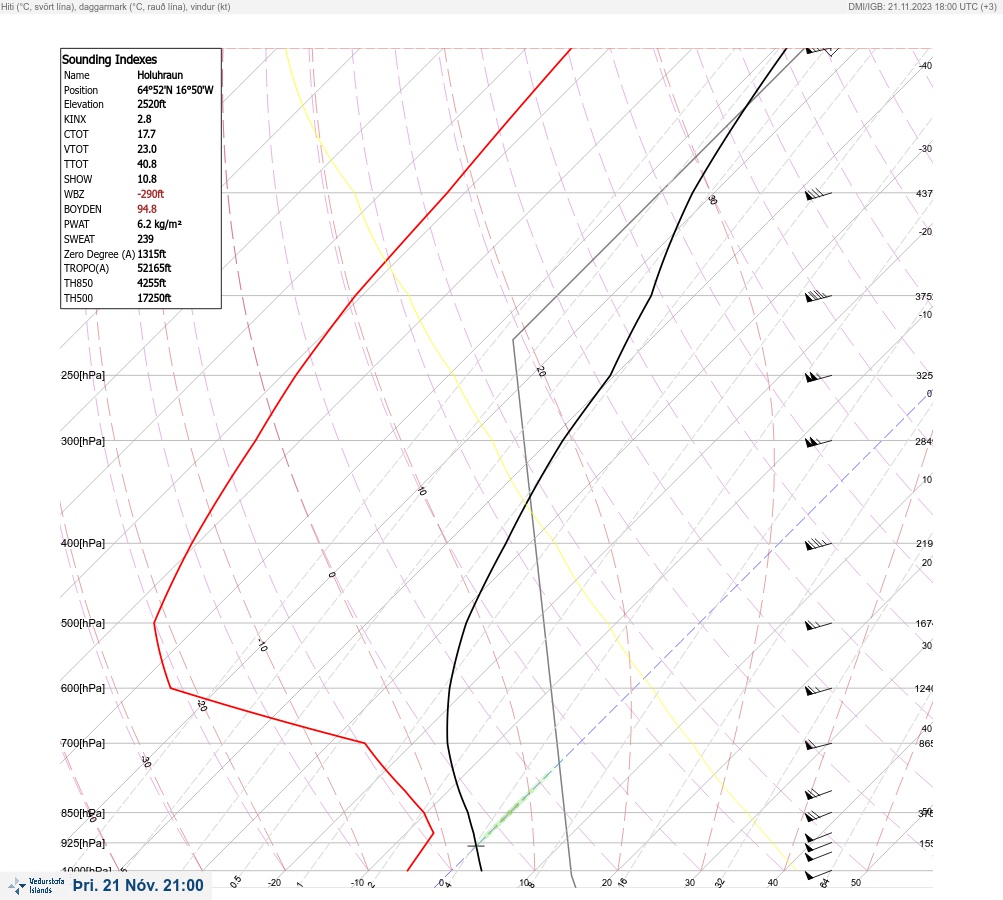Click the wind barb at 400 hPa

pyautogui.click(x=818, y=544)
